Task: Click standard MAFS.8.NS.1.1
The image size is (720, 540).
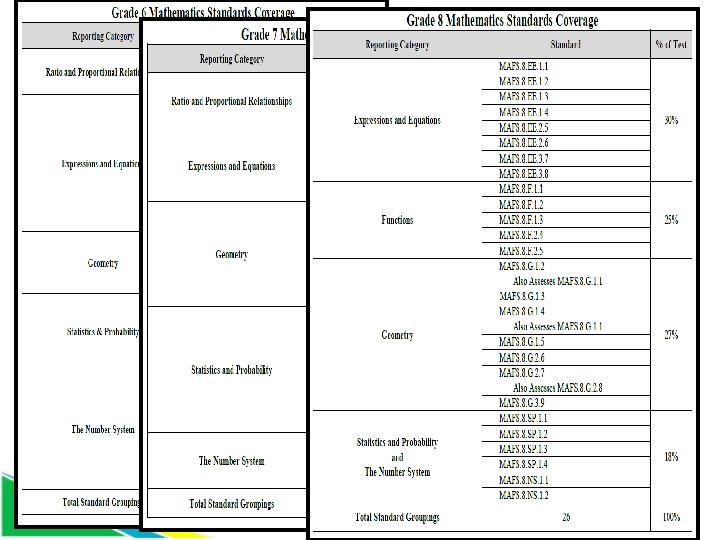Action: 523,480
